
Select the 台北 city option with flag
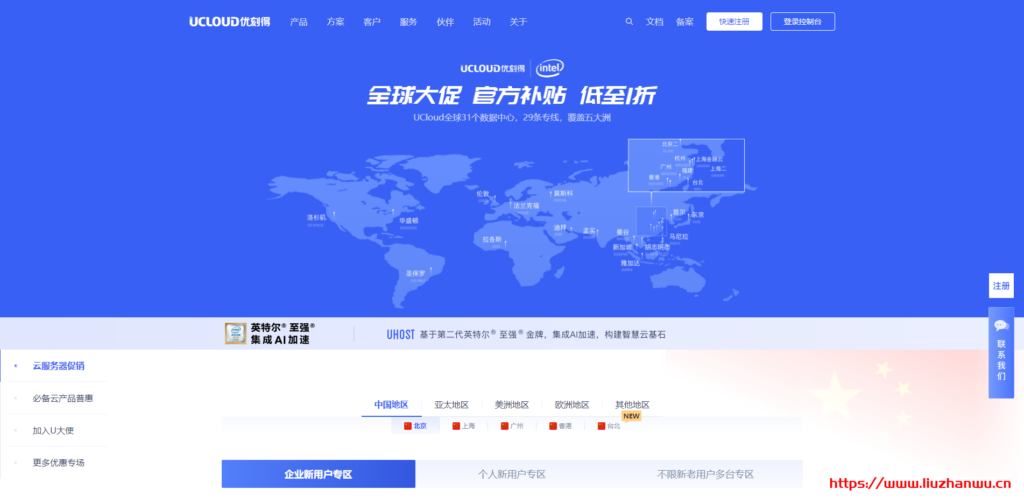[x=609, y=426]
